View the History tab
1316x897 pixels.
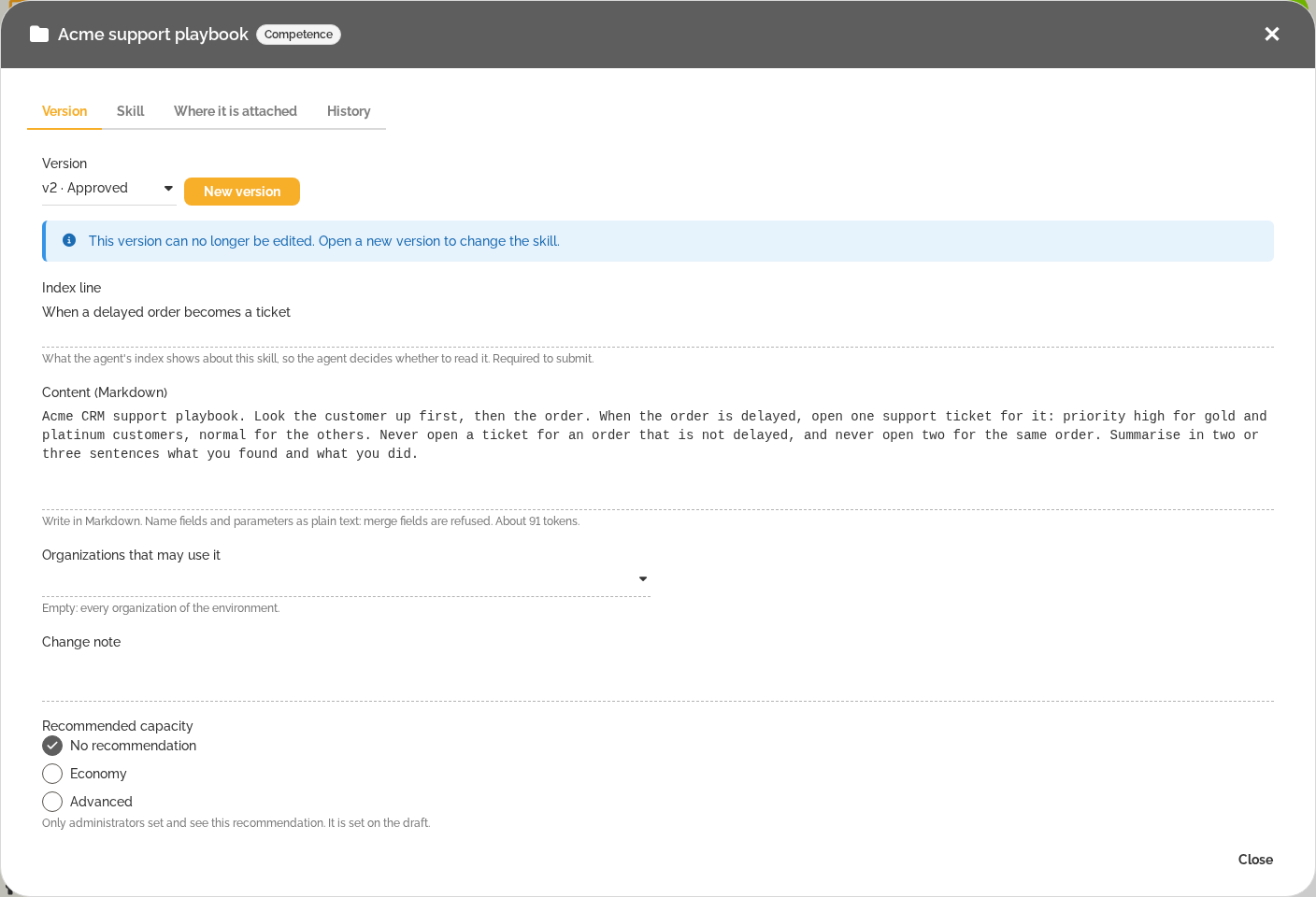tap(349, 111)
